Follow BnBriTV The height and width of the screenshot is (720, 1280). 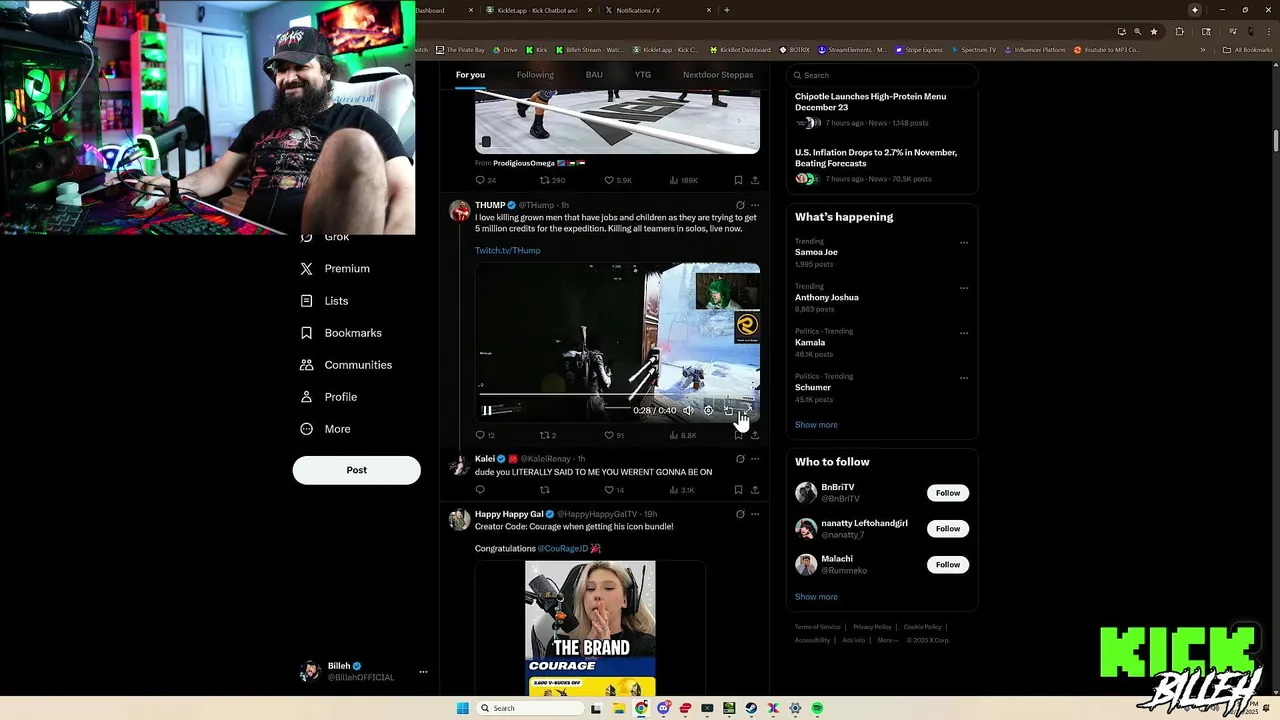948,493
